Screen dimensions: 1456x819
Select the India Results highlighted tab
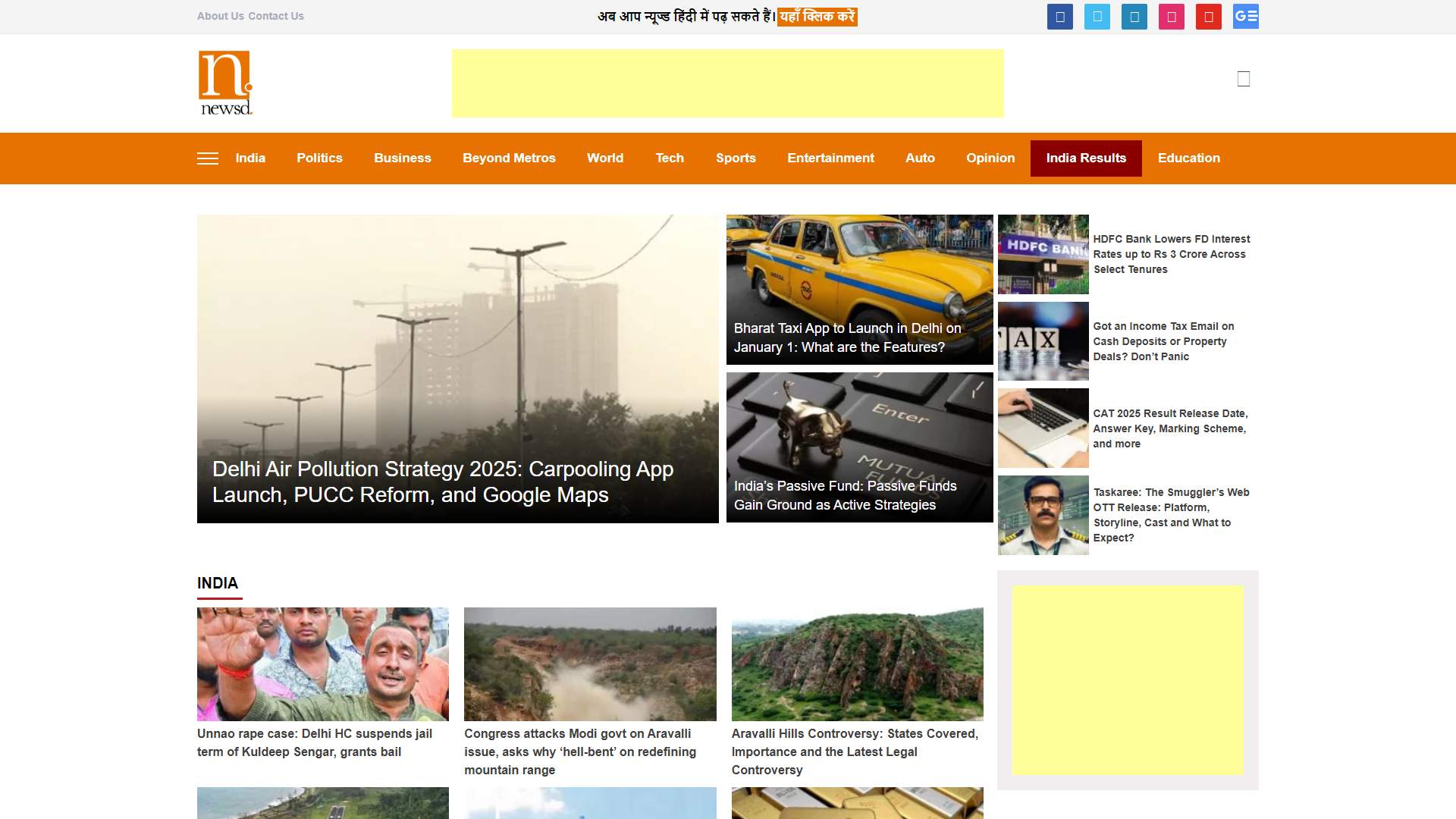pos(1085,158)
